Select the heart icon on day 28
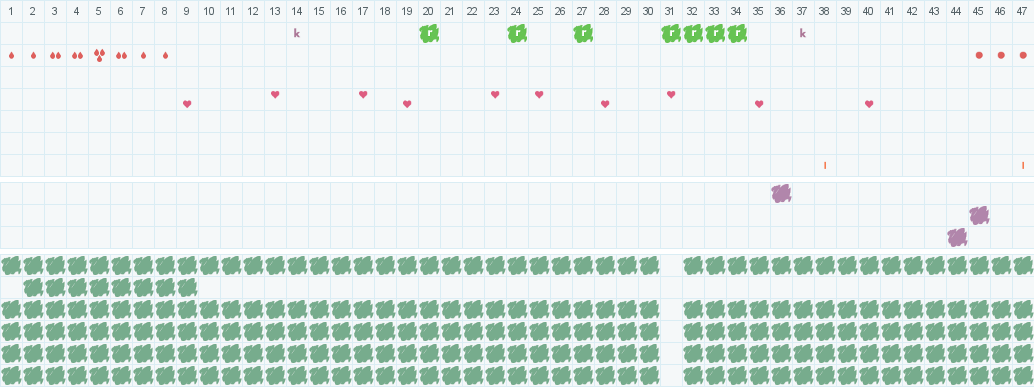This screenshot has width=1034, height=387. point(605,104)
